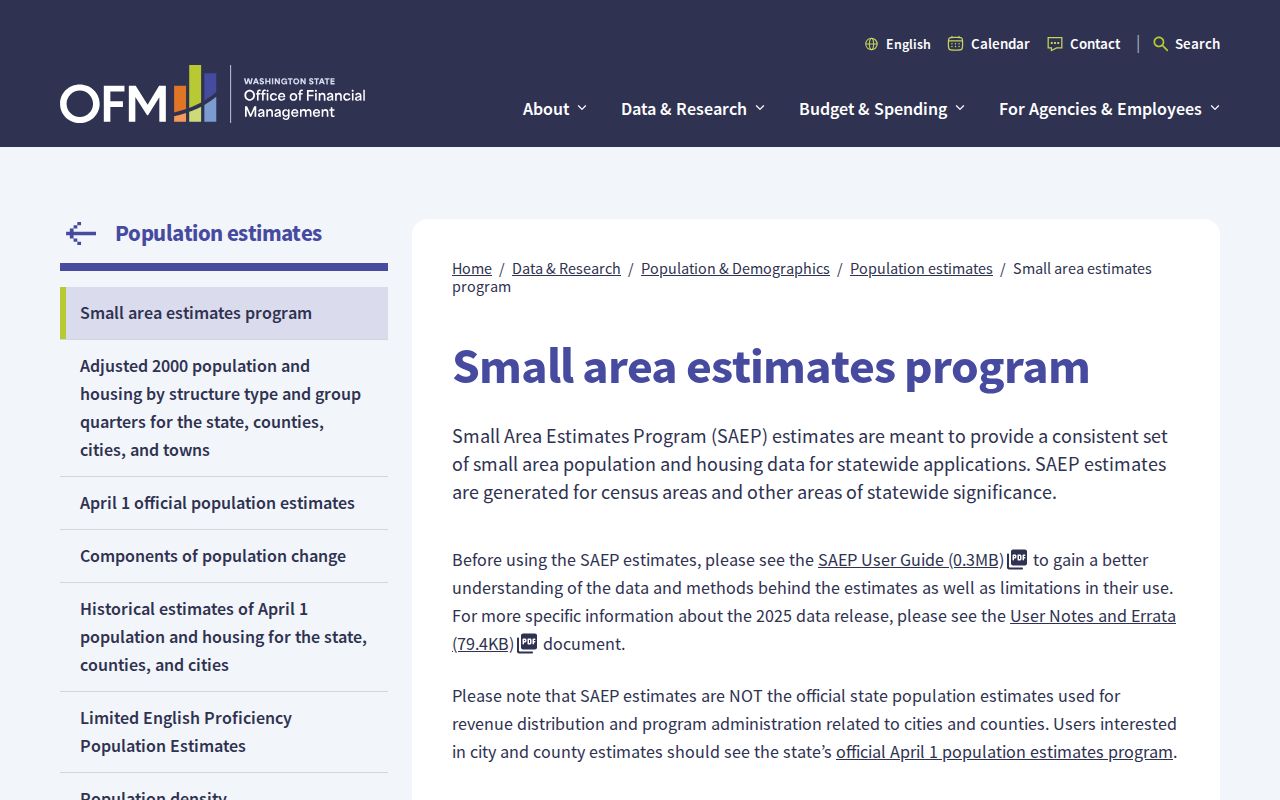The image size is (1280, 800).
Task: Open official April 1 population estimates program link
Action: (1004, 752)
